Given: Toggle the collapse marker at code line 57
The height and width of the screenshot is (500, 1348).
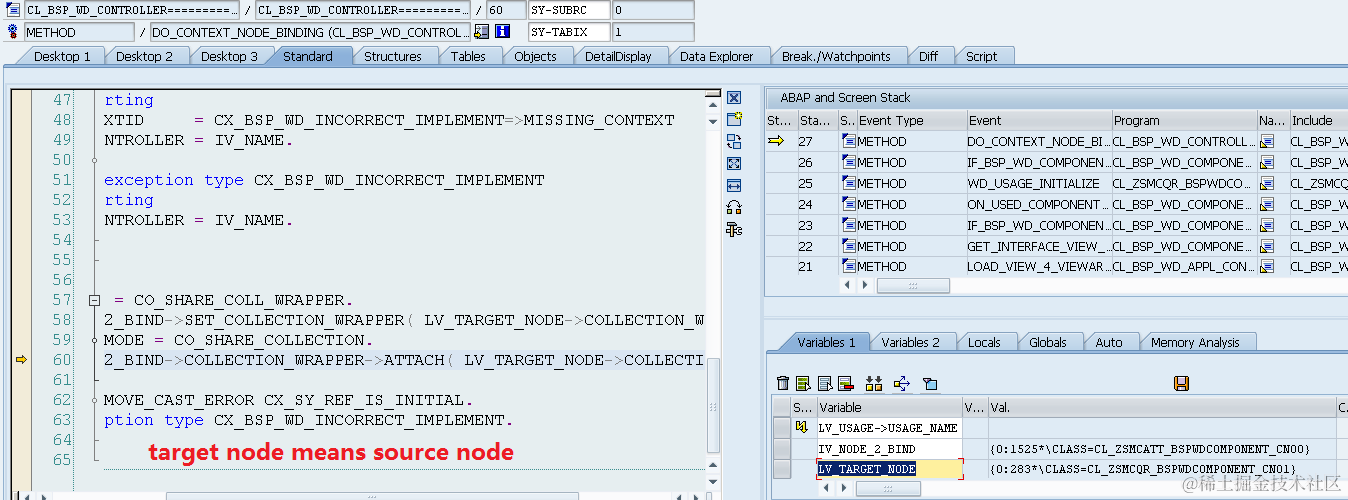Looking at the screenshot, I should (94, 300).
